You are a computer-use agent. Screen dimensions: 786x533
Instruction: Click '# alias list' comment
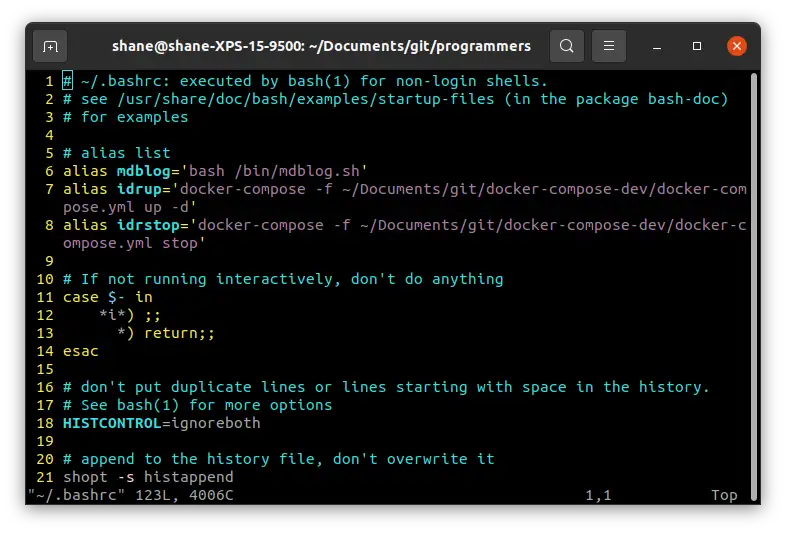pyautogui.click(x=116, y=153)
